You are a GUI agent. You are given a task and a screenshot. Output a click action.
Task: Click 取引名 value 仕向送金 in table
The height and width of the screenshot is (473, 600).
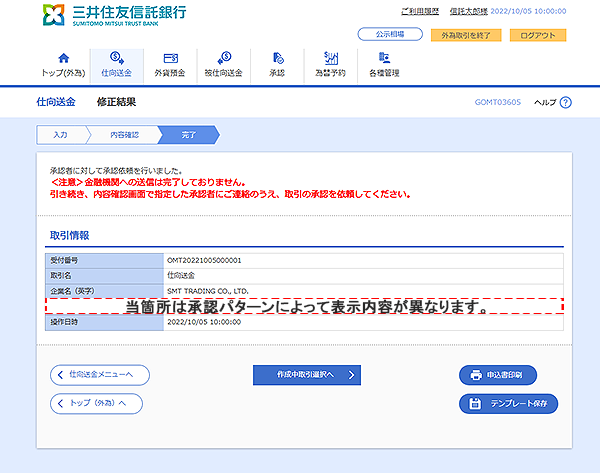tap(181, 276)
